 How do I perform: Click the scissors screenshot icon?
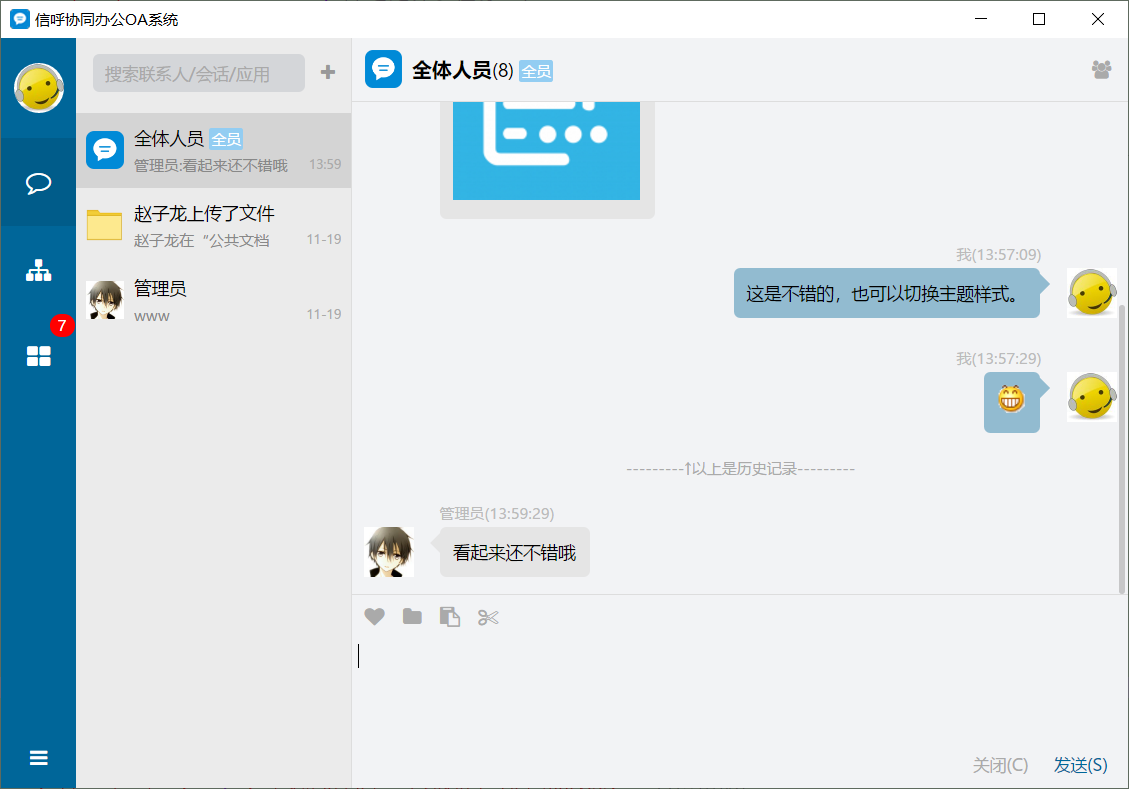pos(488,617)
